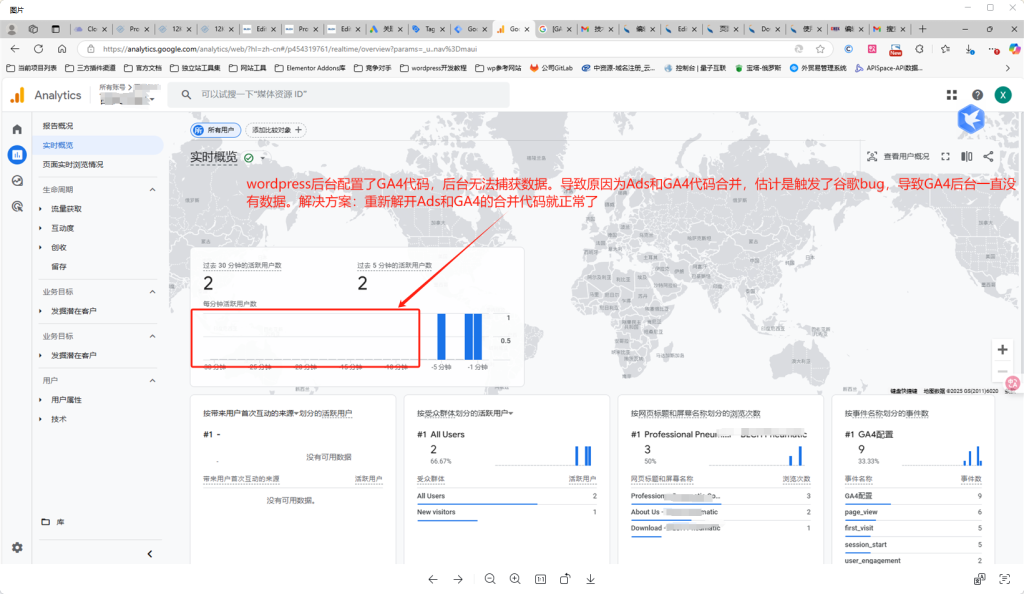
Task: Collapse the 生命周期 section
Action: (x=152, y=190)
